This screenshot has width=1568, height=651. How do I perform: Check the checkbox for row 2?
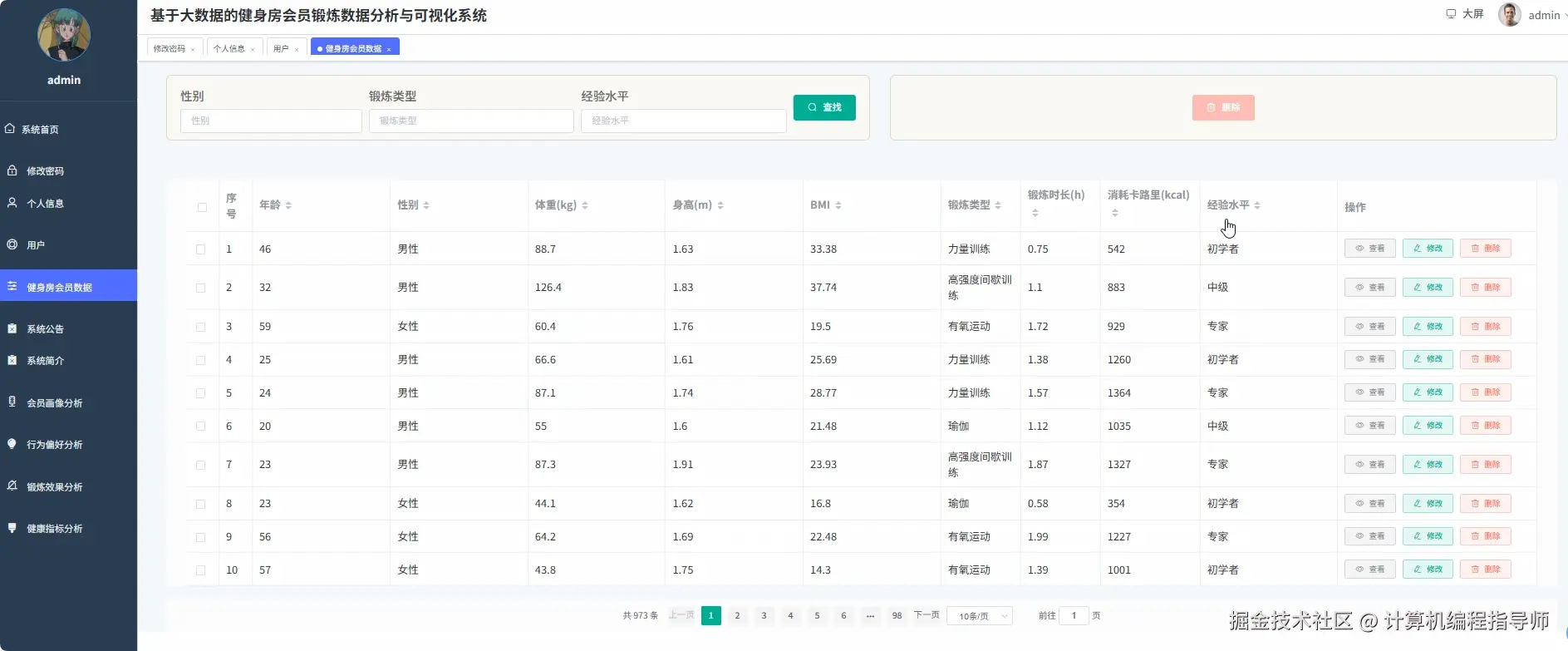[x=200, y=288]
